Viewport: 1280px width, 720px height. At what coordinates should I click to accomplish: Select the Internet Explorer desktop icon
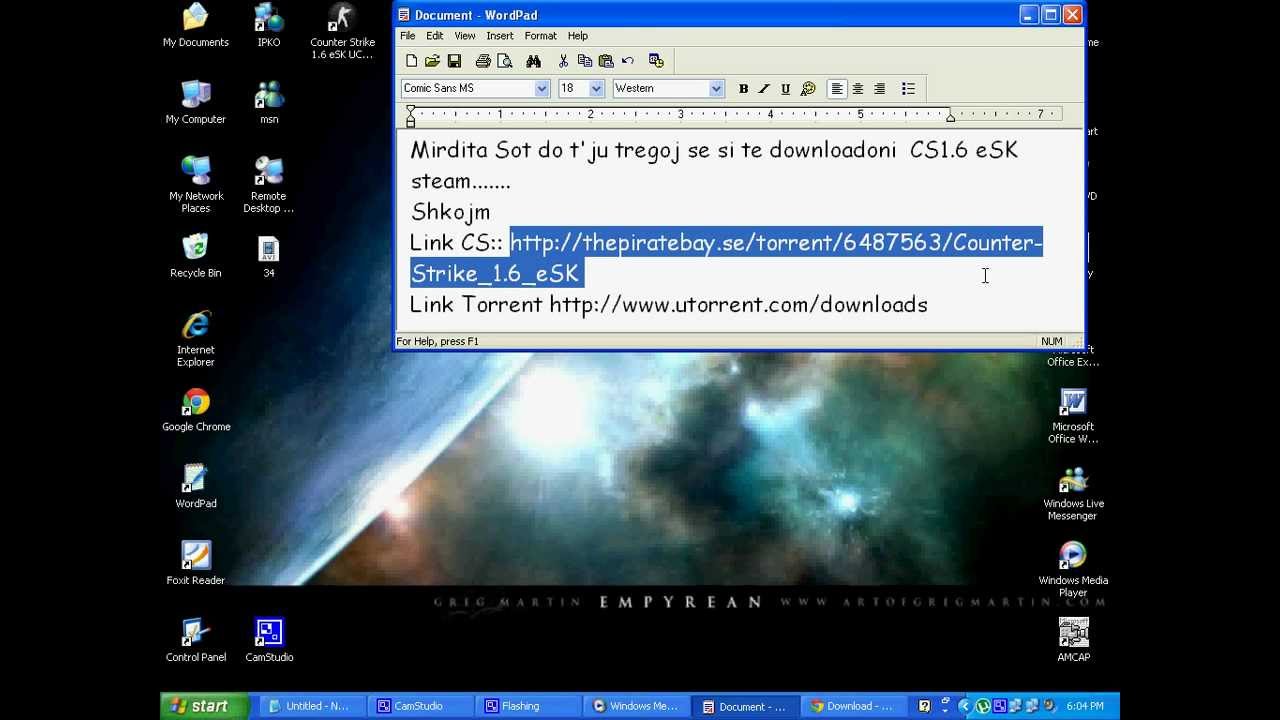click(196, 340)
